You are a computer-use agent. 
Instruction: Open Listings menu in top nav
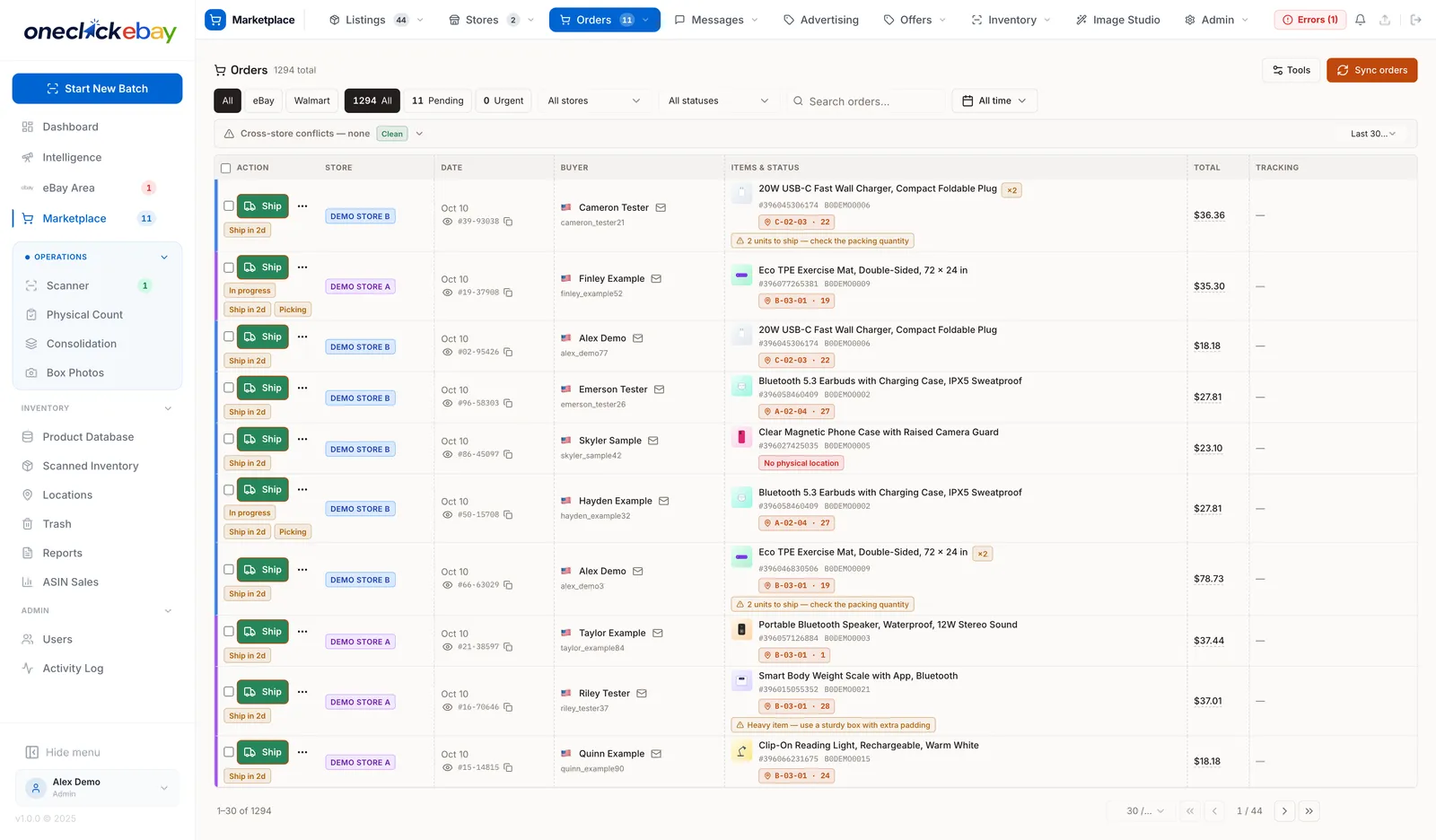pos(376,20)
